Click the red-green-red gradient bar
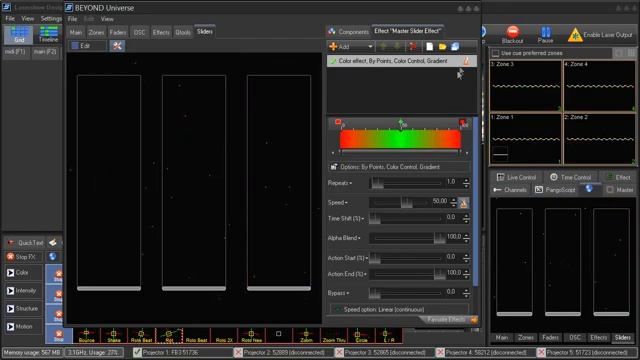This screenshot has height=360, width=640. pos(400,140)
